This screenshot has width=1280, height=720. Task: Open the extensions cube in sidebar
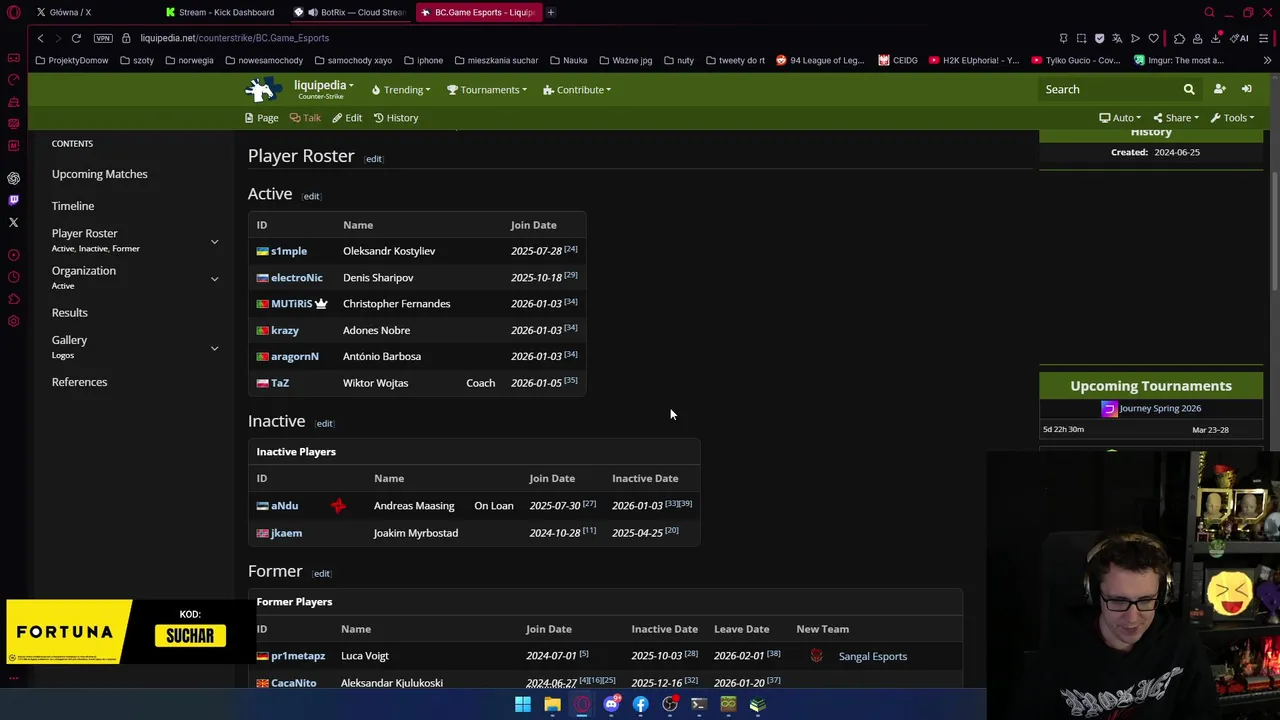point(13,299)
